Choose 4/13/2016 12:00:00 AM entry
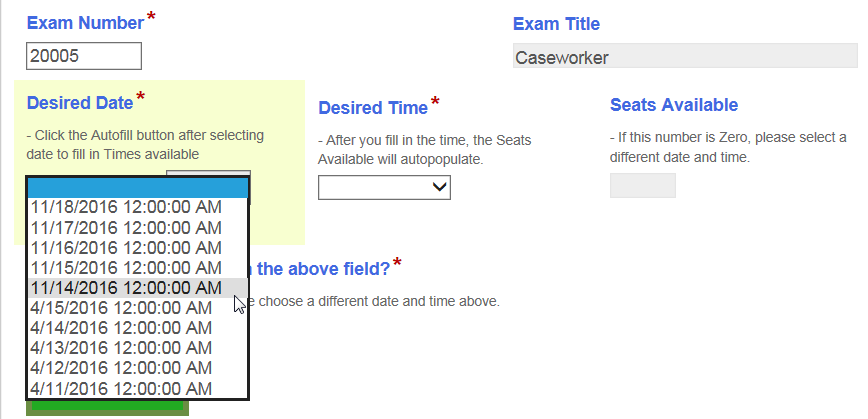868x419 pixels. (x=121, y=348)
